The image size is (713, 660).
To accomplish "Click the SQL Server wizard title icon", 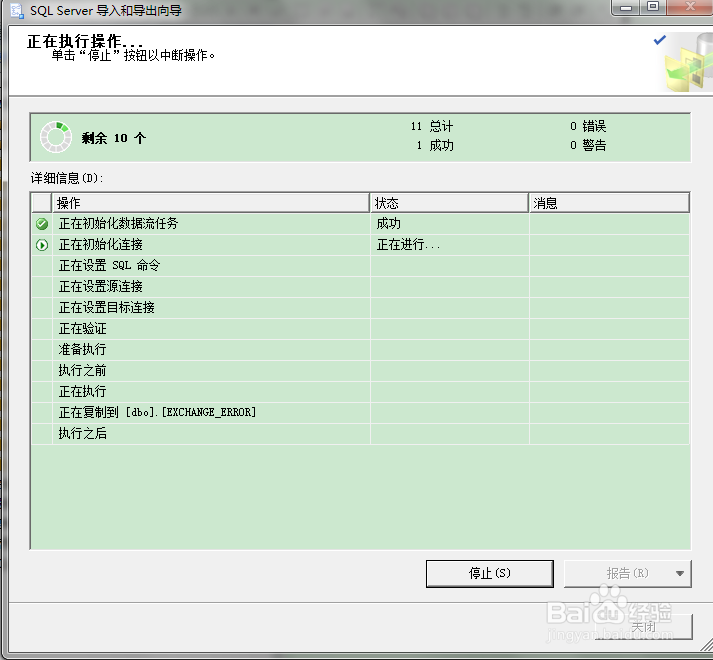I will coord(17,10).
